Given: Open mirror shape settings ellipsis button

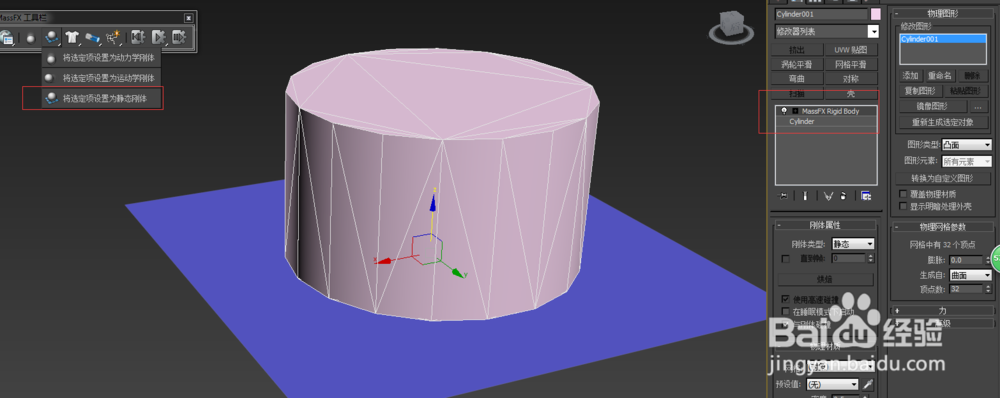Looking at the screenshot, I should click(978, 107).
